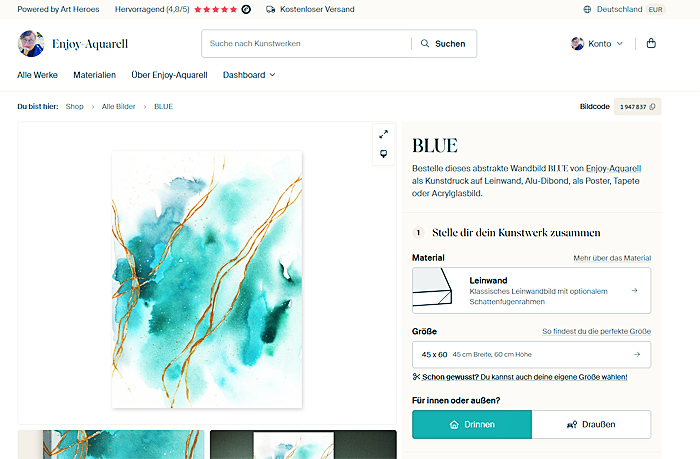Open Über Enjoy-Aquarell menu item
Image resolution: width=700 pixels, height=459 pixels.
(x=169, y=75)
